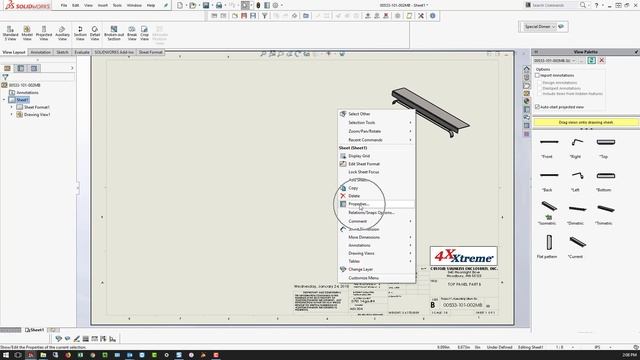
Task: Switch to the Sheet Format tab
Action: click(151, 52)
